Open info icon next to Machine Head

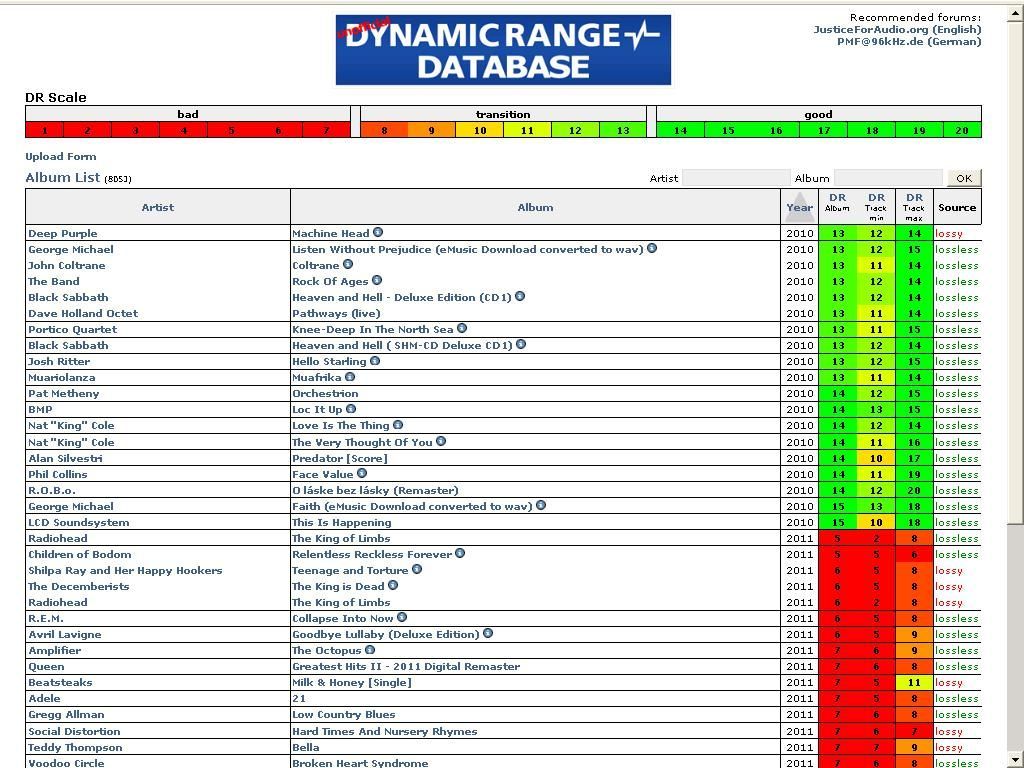pos(378,232)
